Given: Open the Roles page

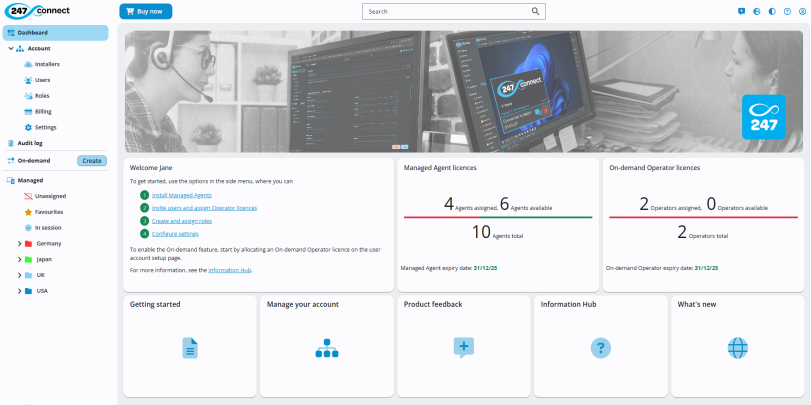Looking at the screenshot, I should 42,96.
